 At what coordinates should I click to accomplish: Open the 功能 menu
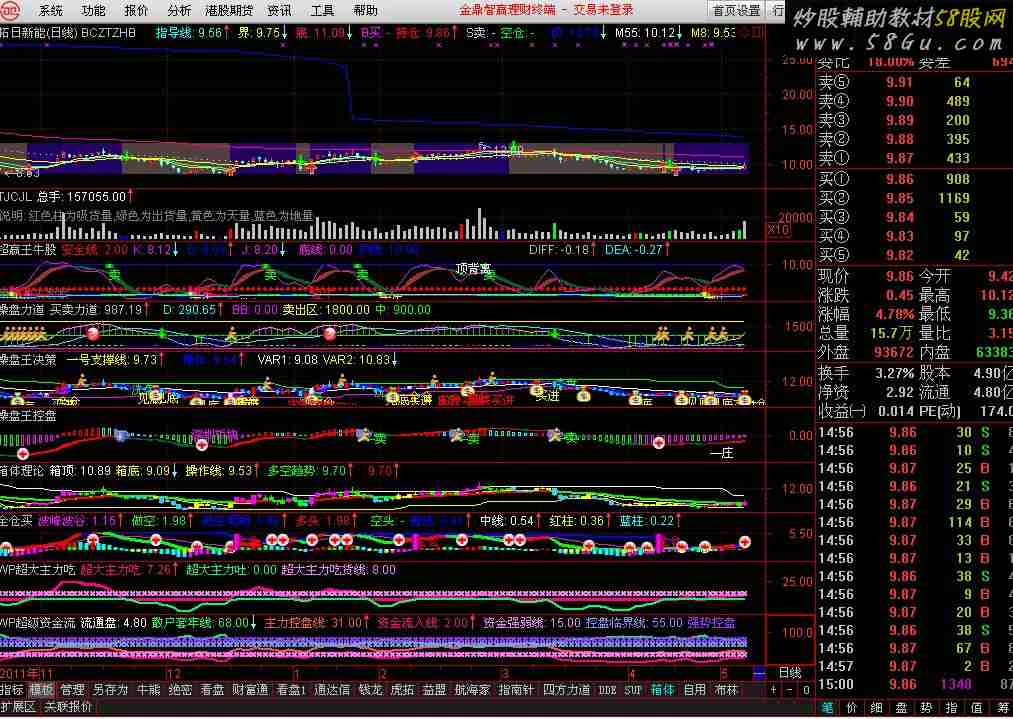[94, 10]
